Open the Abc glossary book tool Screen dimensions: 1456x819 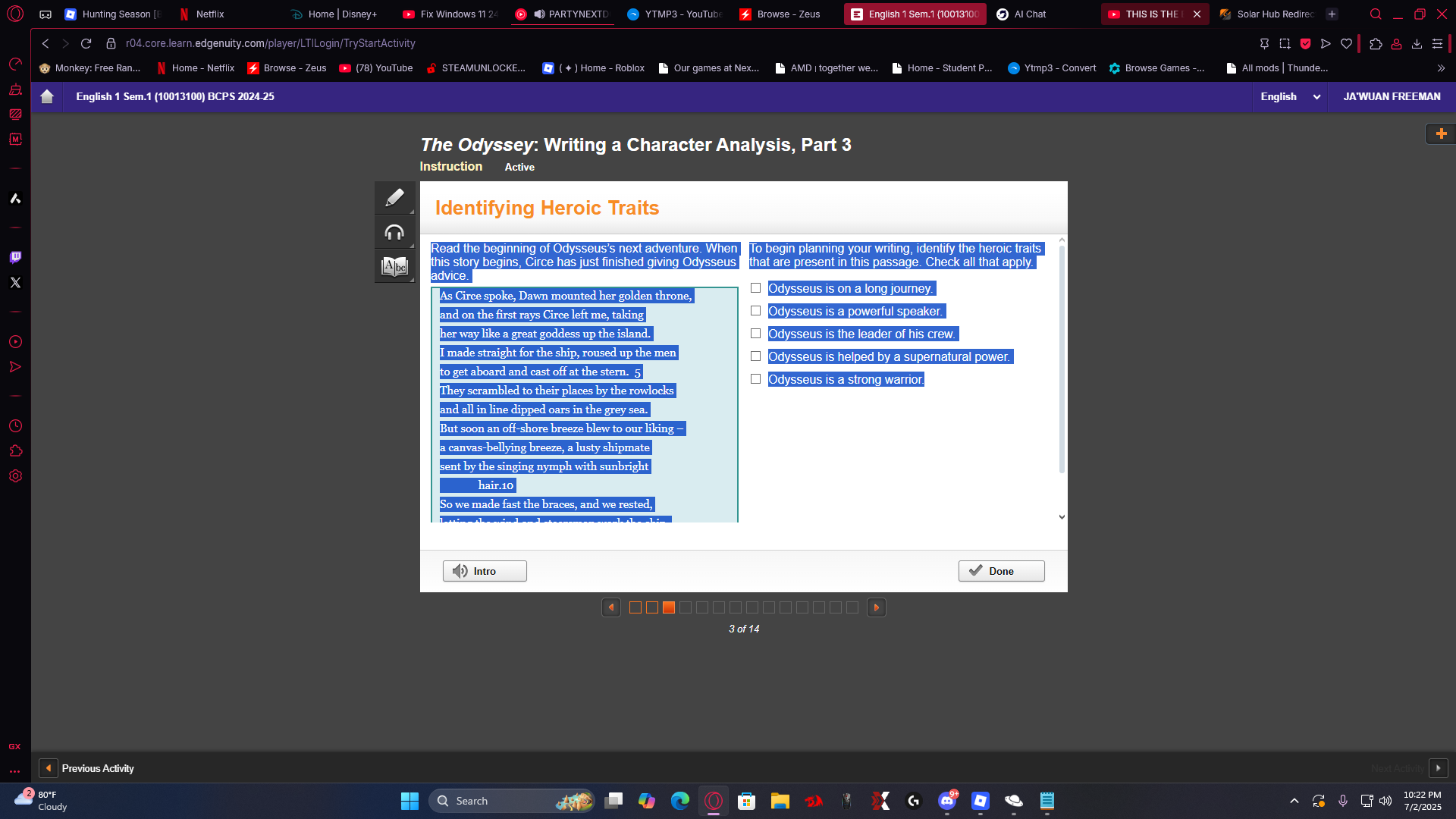tap(394, 266)
